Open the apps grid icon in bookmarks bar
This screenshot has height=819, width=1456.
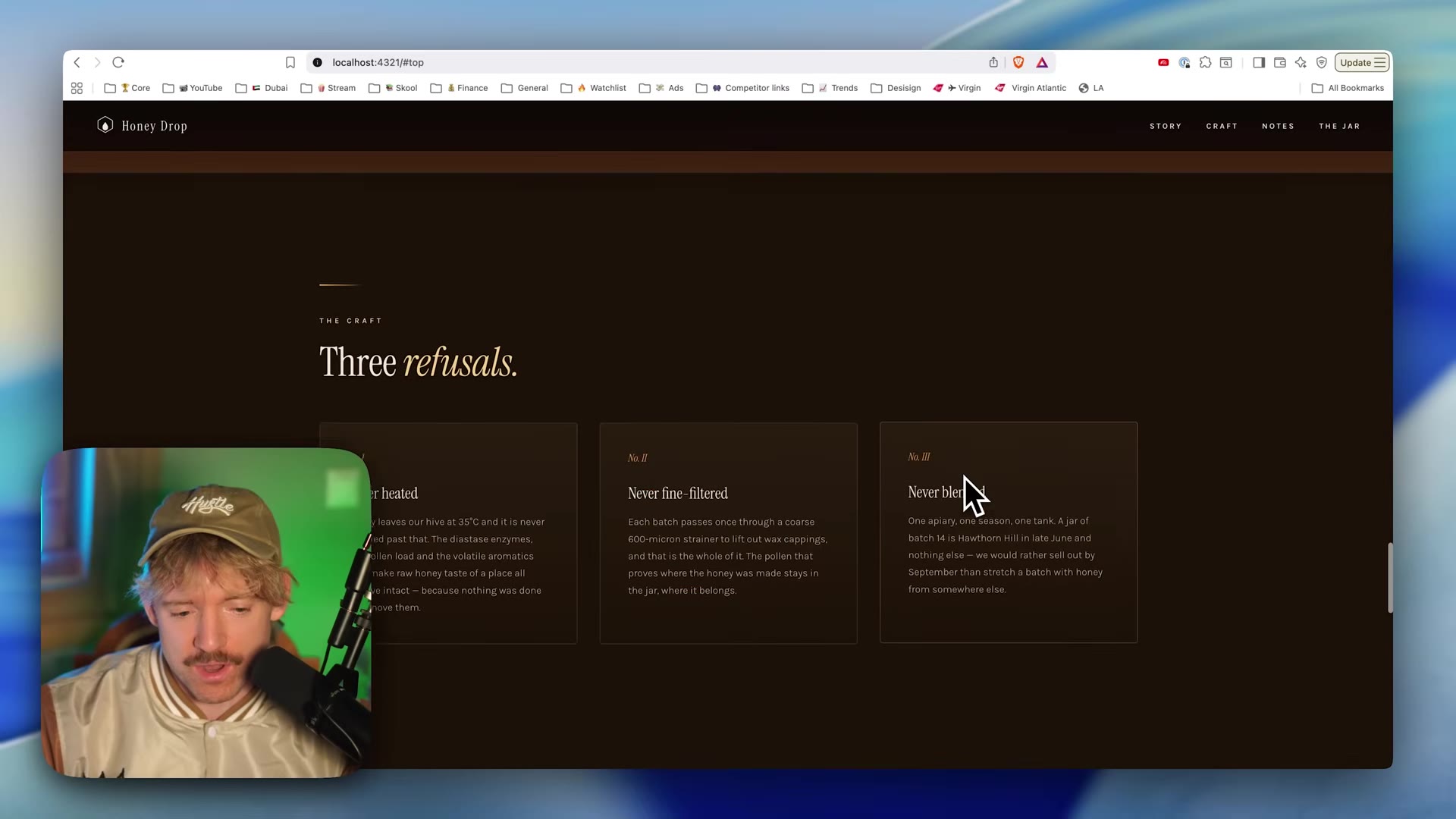coord(77,88)
